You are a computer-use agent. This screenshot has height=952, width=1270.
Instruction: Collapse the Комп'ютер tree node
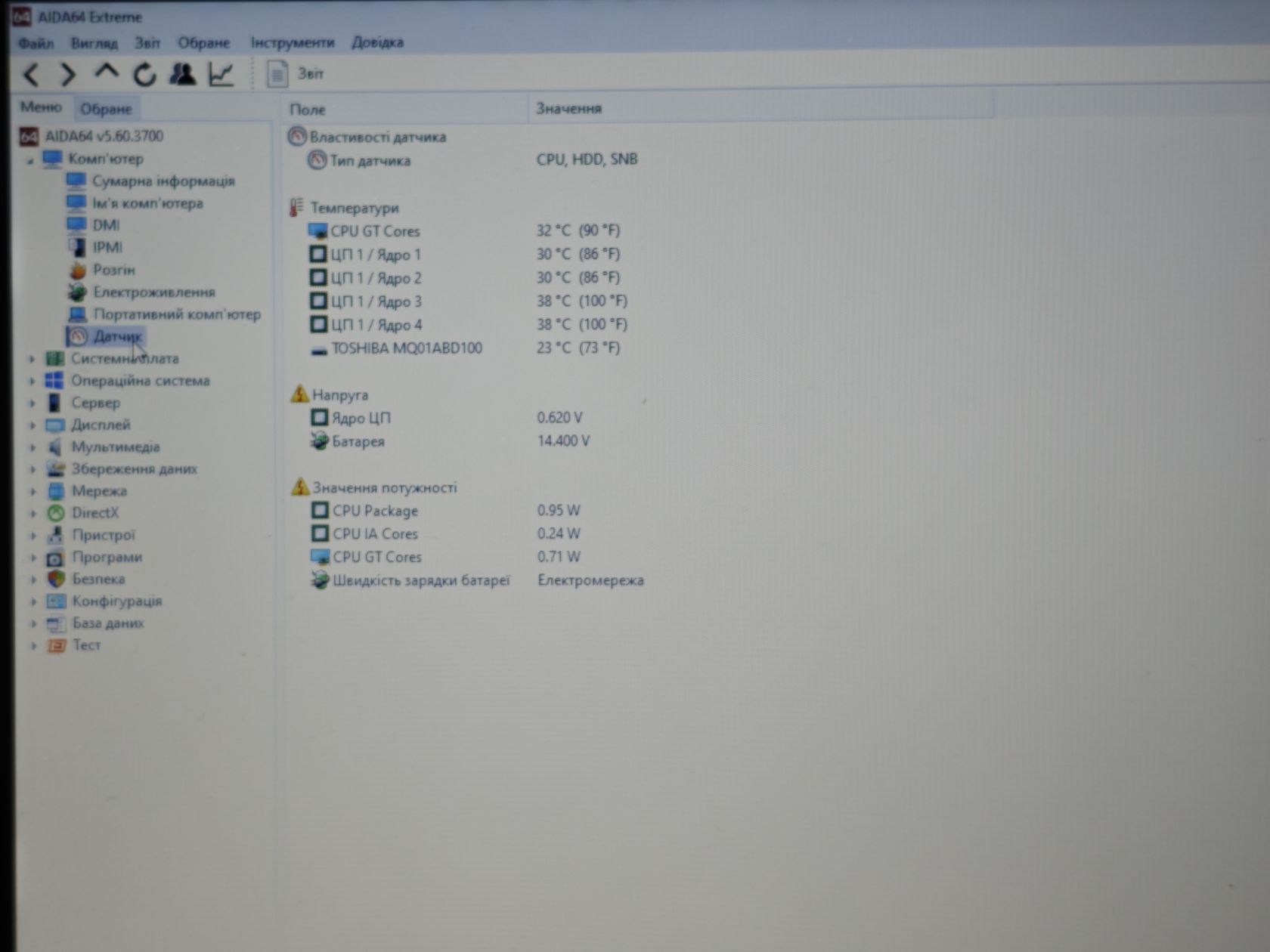coord(30,160)
